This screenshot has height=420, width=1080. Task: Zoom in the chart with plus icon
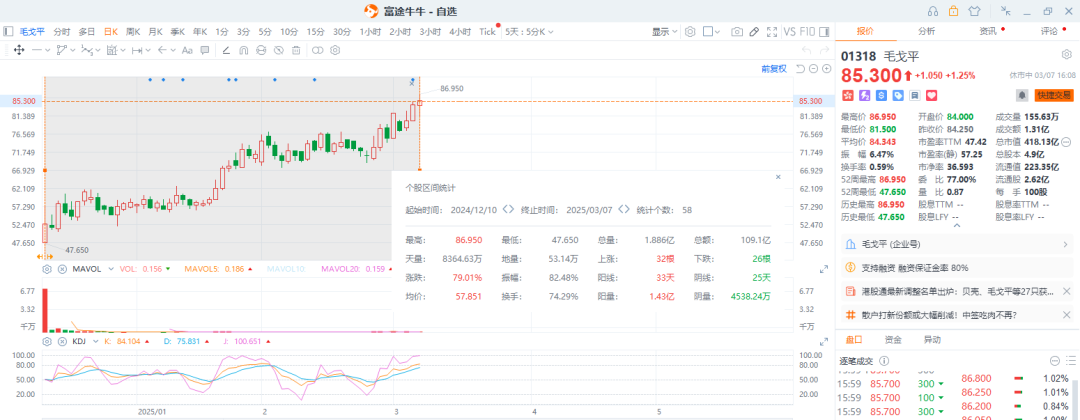pyautogui.click(x=827, y=68)
